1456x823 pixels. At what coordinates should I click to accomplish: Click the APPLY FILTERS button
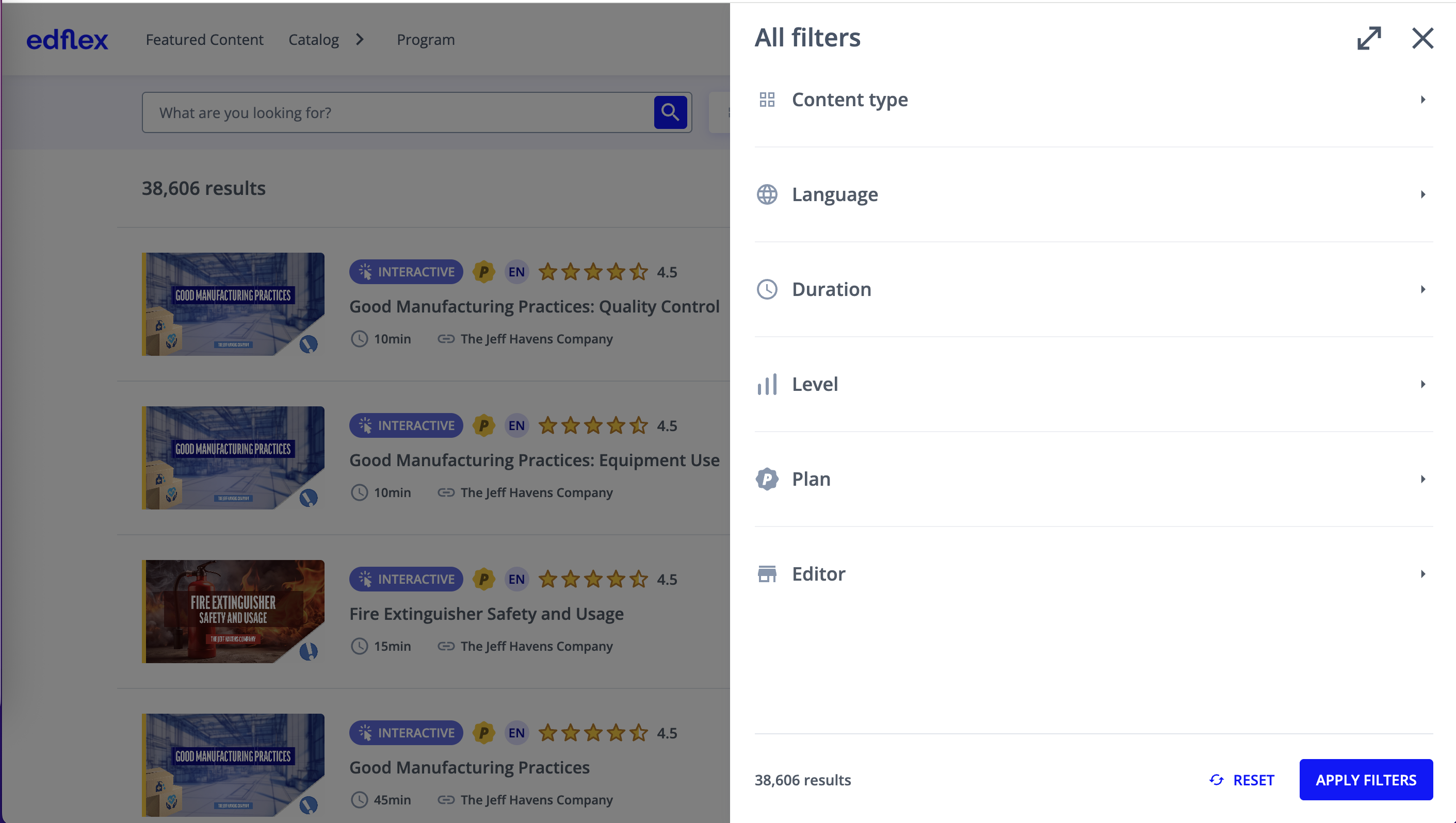(x=1366, y=780)
